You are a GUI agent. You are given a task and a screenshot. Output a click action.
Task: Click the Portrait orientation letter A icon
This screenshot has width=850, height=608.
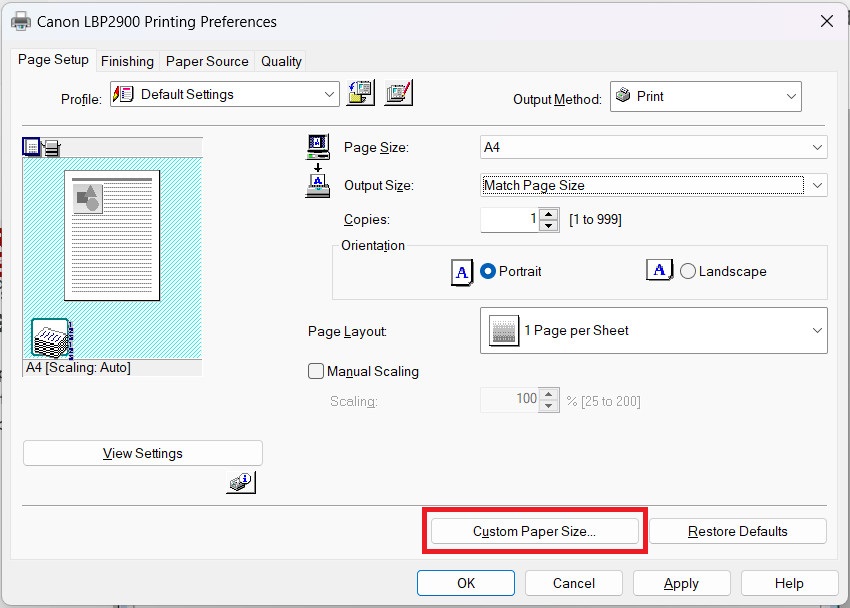pyautogui.click(x=461, y=271)
